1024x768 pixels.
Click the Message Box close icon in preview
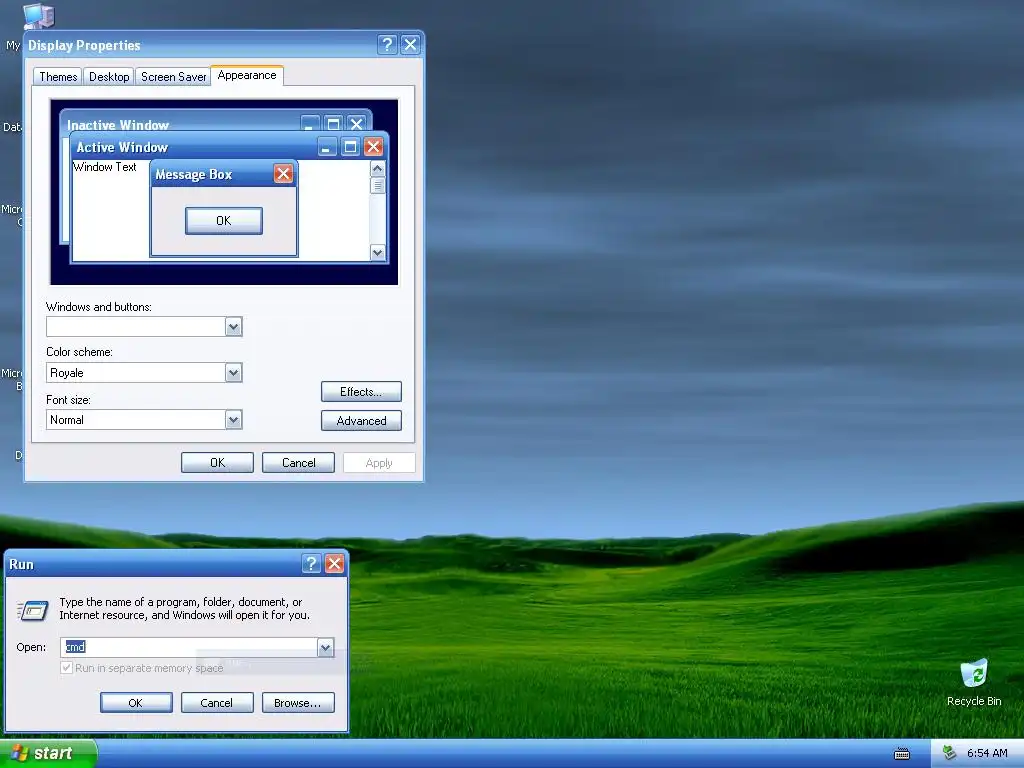[x=283, y=174]
